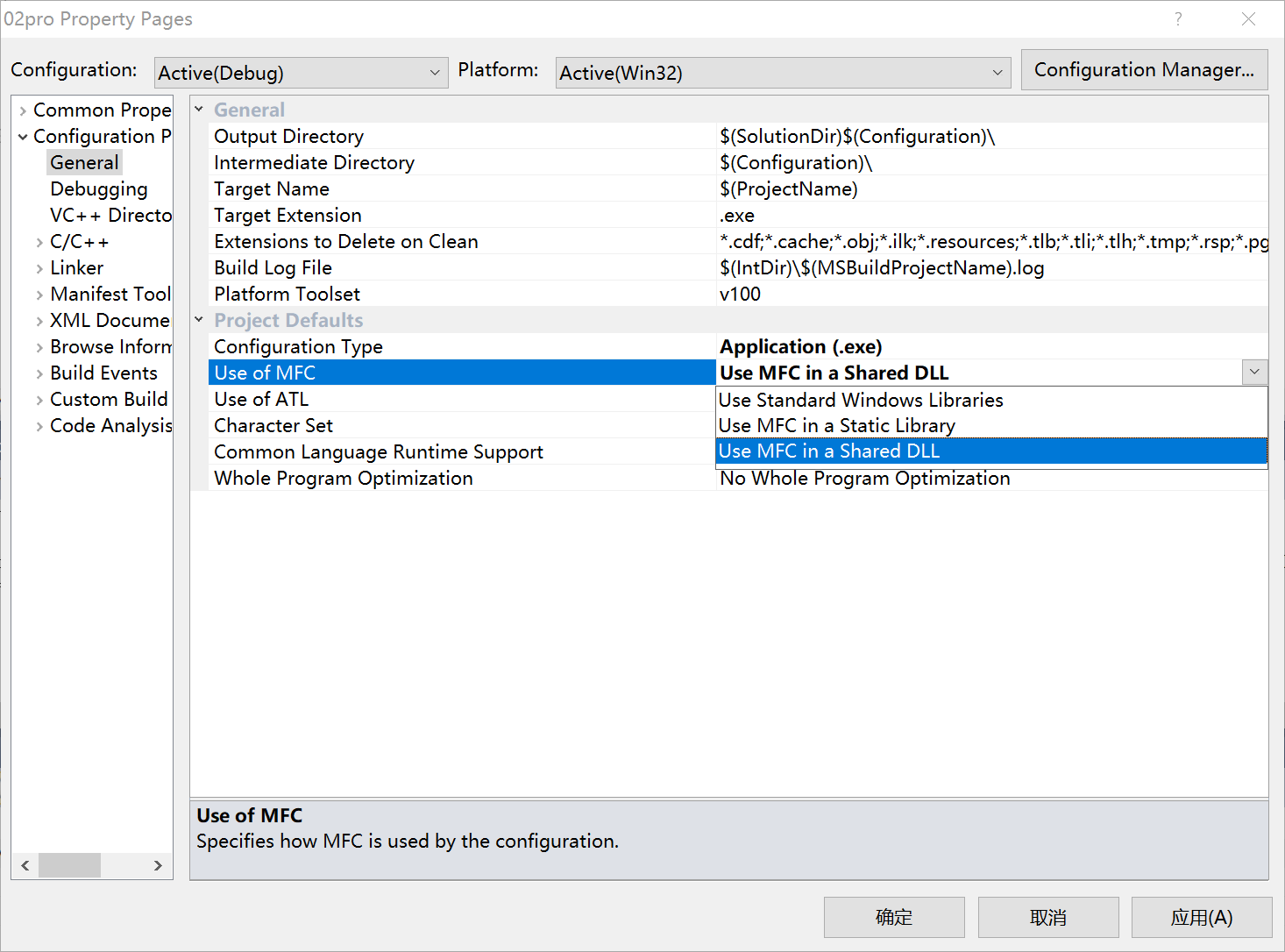
Task: Collapse the General property group header
Action: click(198, 109)
